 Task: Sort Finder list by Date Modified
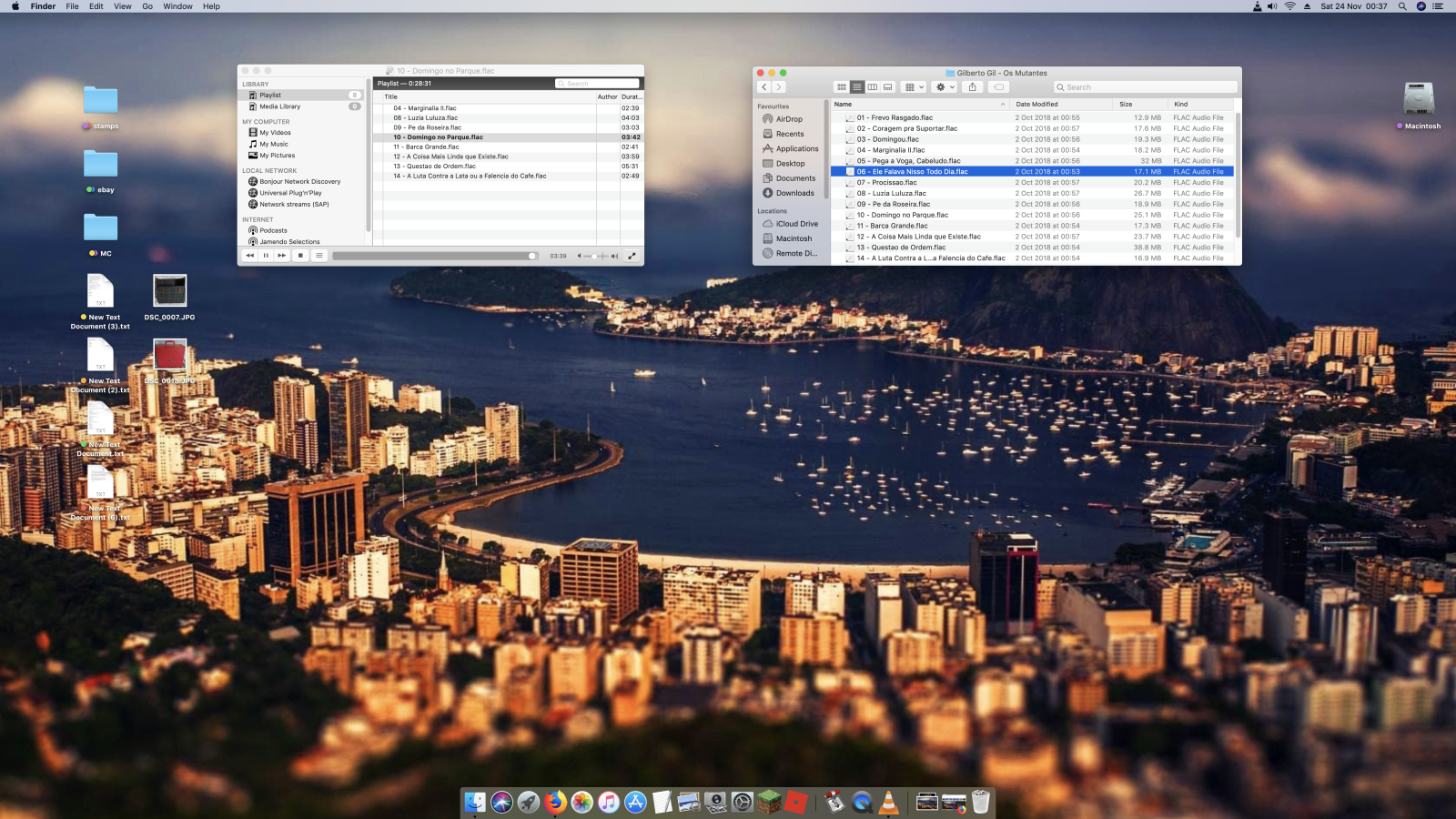pyautogui.click(x=1062, y=104)
